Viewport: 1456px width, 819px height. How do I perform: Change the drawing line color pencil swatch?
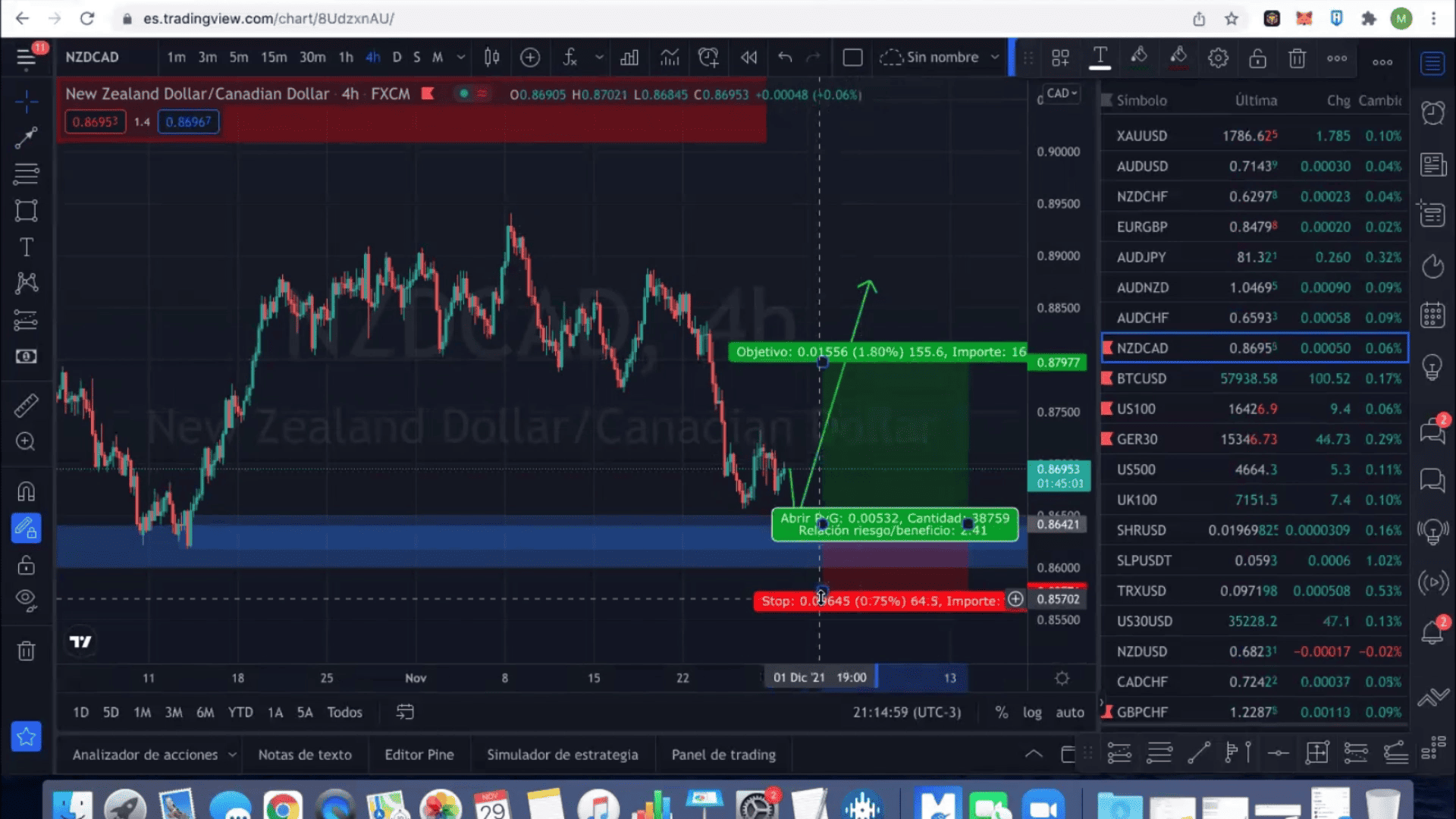[x=1139, y=58]
